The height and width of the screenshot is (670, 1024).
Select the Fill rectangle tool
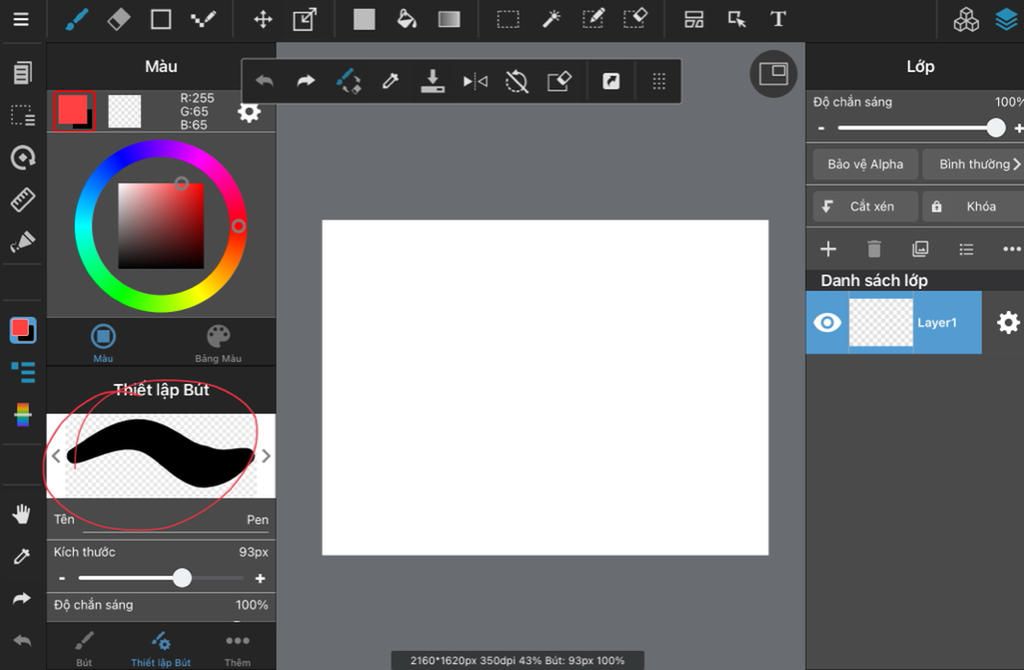pyautogui.click(x=364, y=19)
